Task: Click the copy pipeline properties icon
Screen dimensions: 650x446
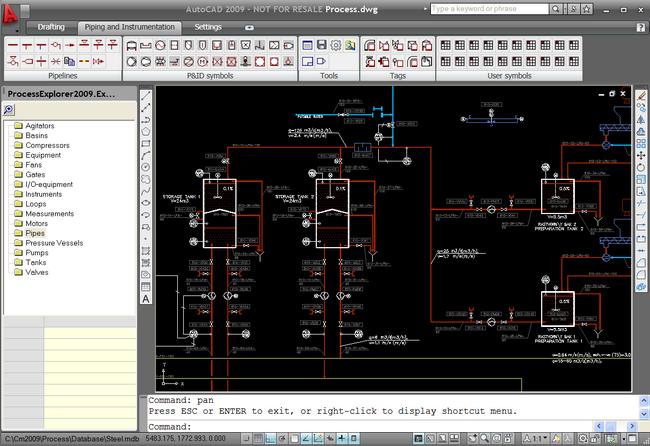Action: click(x=70, y=61)
